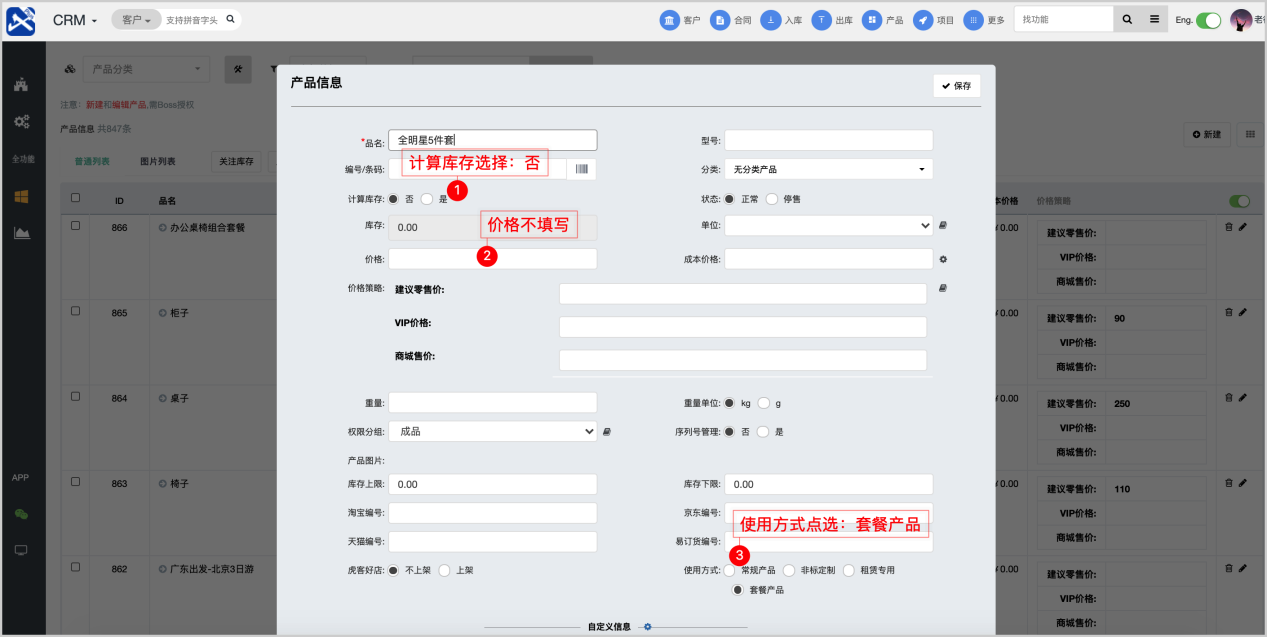This screenshot has height=637, width=1267.
Task: Open the monitor icon in the sidebar
Action: coord(21,550)
